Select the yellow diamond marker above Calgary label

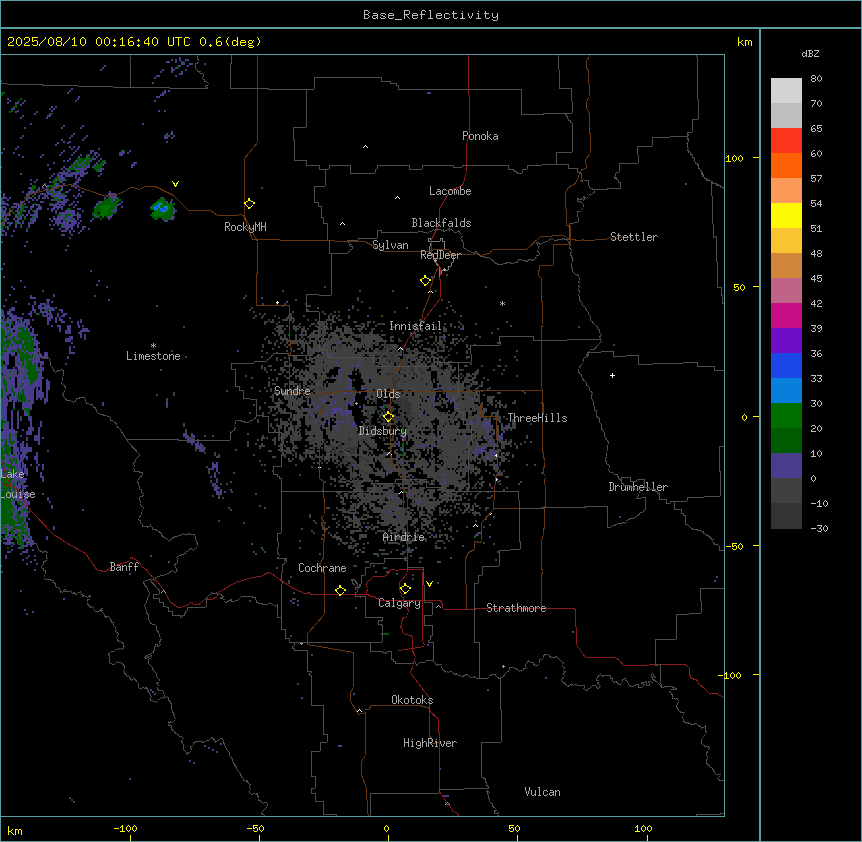[x=405, y=589]
